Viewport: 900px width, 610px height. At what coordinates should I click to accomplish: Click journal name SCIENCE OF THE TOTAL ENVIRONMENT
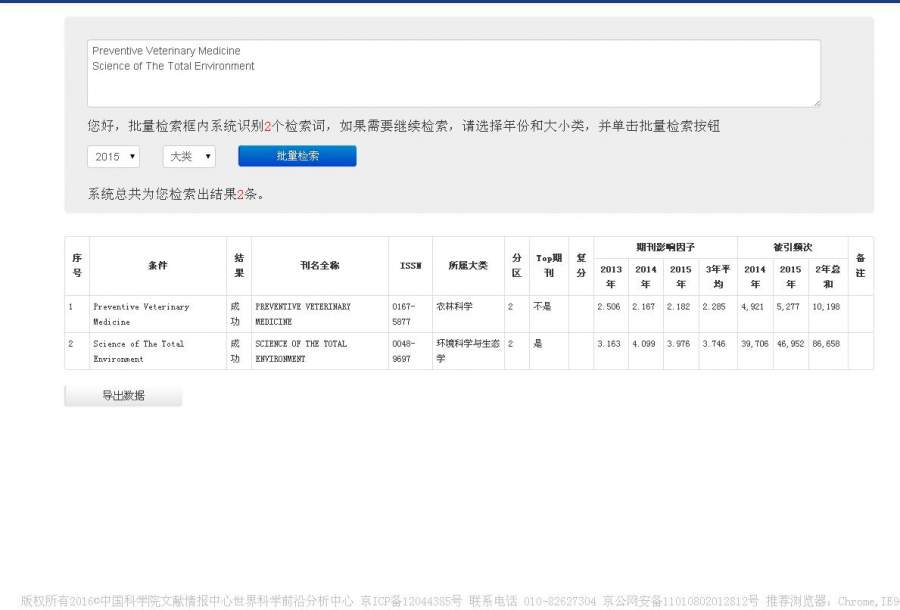click(x=301, y=351)
